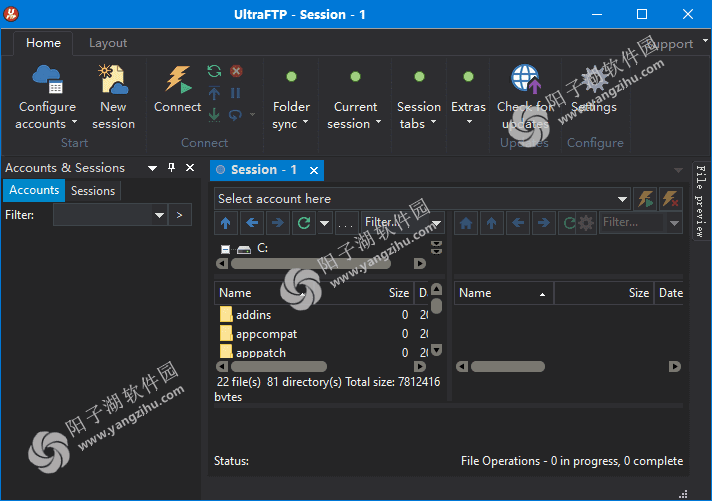
Task: Select the addins folder
Action: click(252, 315)
